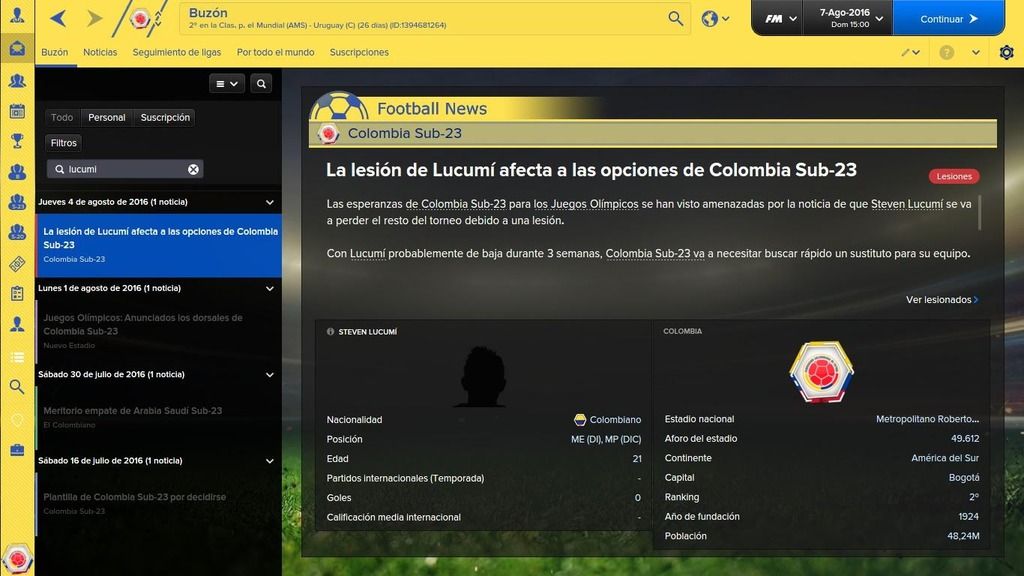Open the briefcase icon in sidebar
The width and height of the screenshot is (1024, 576).
[x=17, y=450]
